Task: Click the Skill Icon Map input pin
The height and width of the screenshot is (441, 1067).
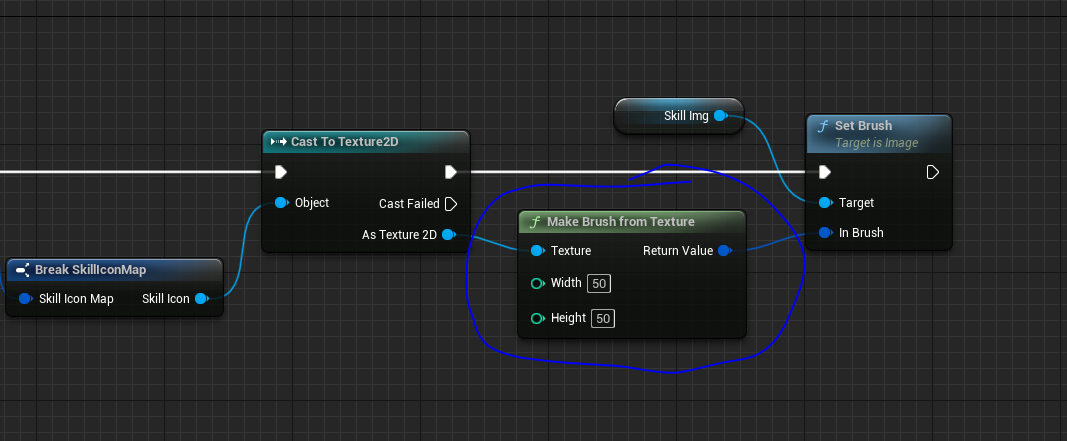Action: pos(26,299)
